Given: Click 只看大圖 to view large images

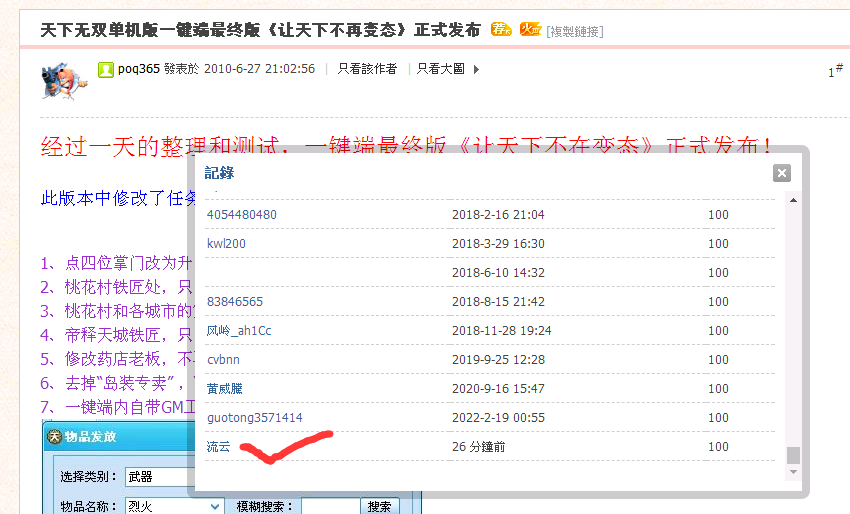Looking at the screenshot, I should (440, 69).
